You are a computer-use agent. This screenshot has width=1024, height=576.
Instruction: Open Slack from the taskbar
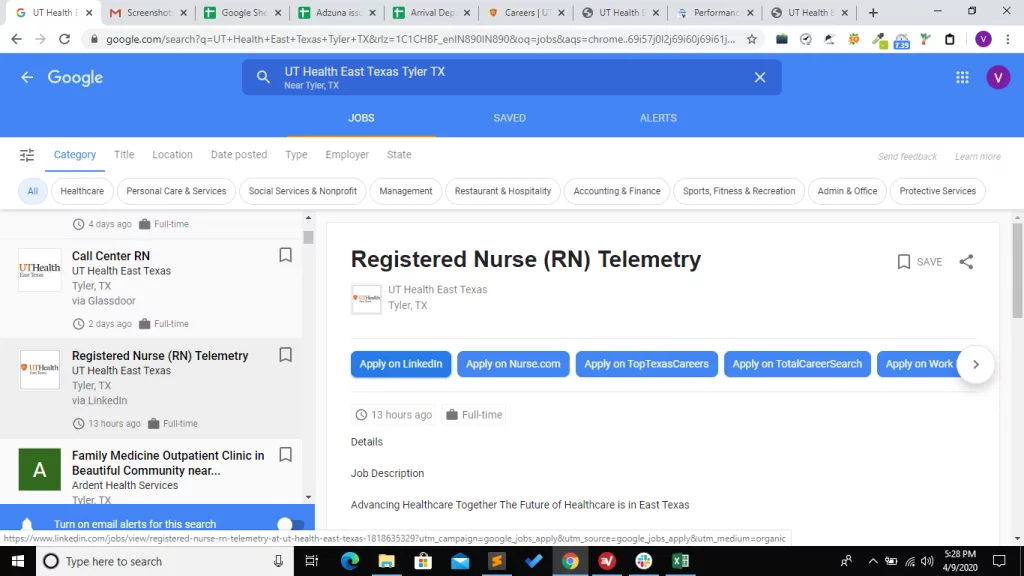tap(643, 561)
